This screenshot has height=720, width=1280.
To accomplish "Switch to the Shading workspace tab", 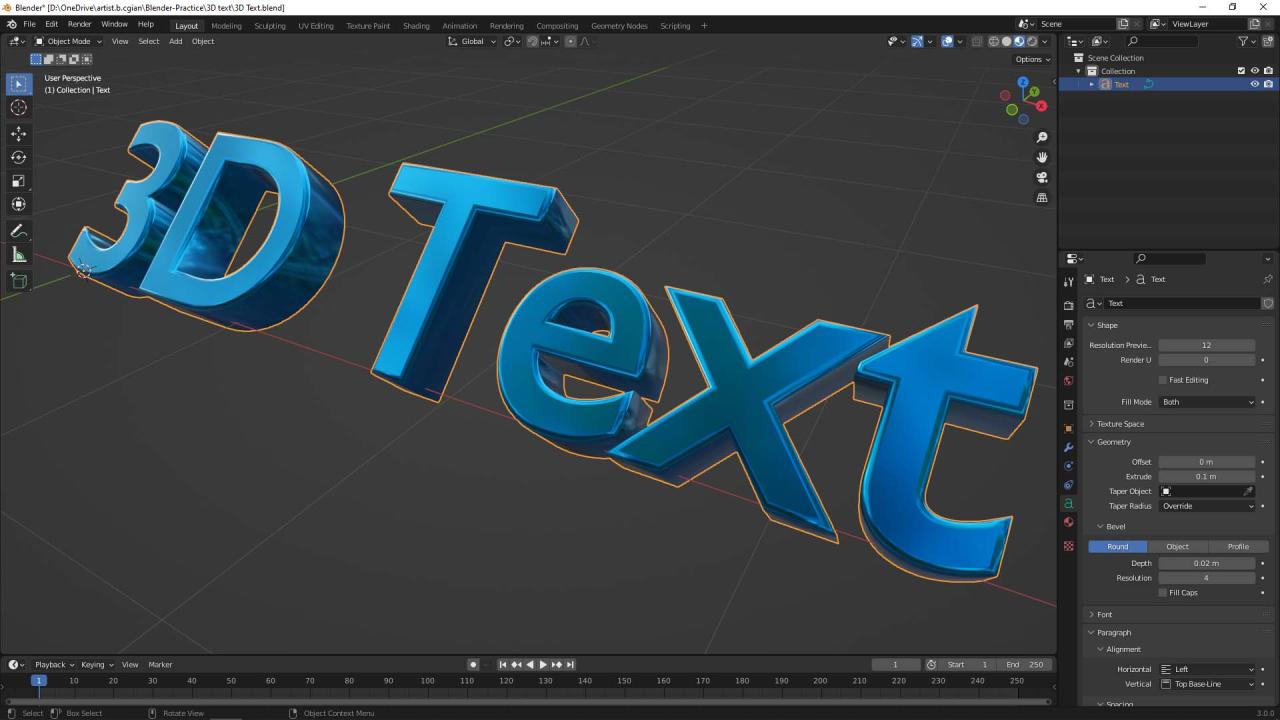I will coord(416,26).
